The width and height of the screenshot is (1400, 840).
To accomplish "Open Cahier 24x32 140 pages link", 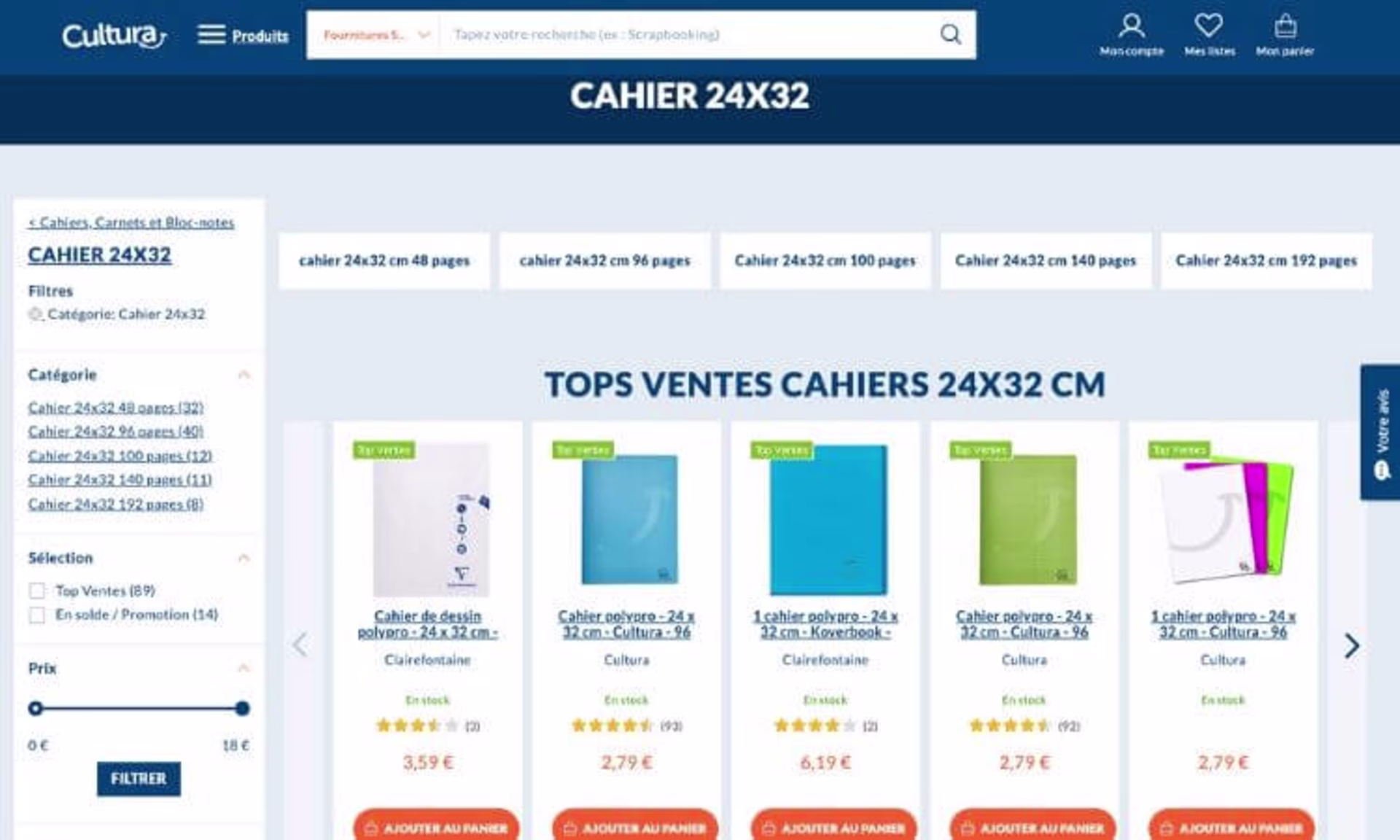I will (x=120, y=480).
